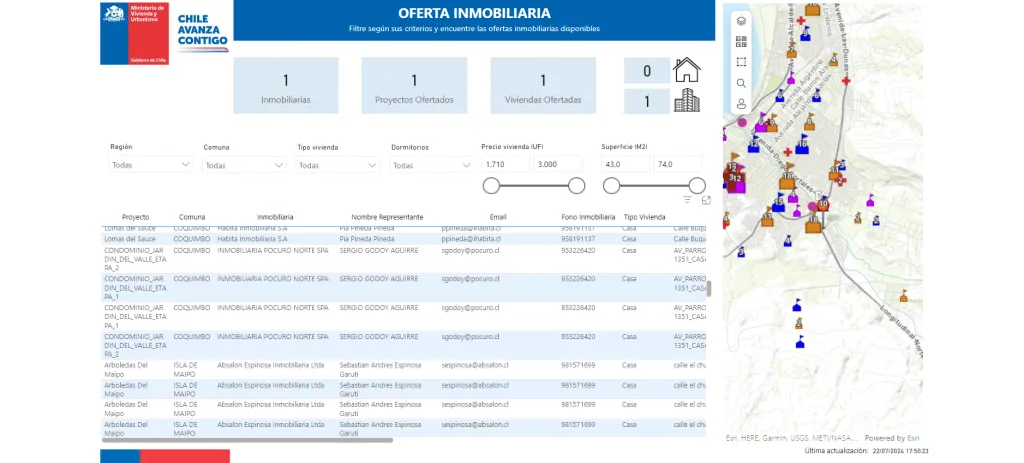Image resolution: width=1024 pixels, height=463 pixels.
Task: Click the apartment building icon
Action: pos(687,100)
